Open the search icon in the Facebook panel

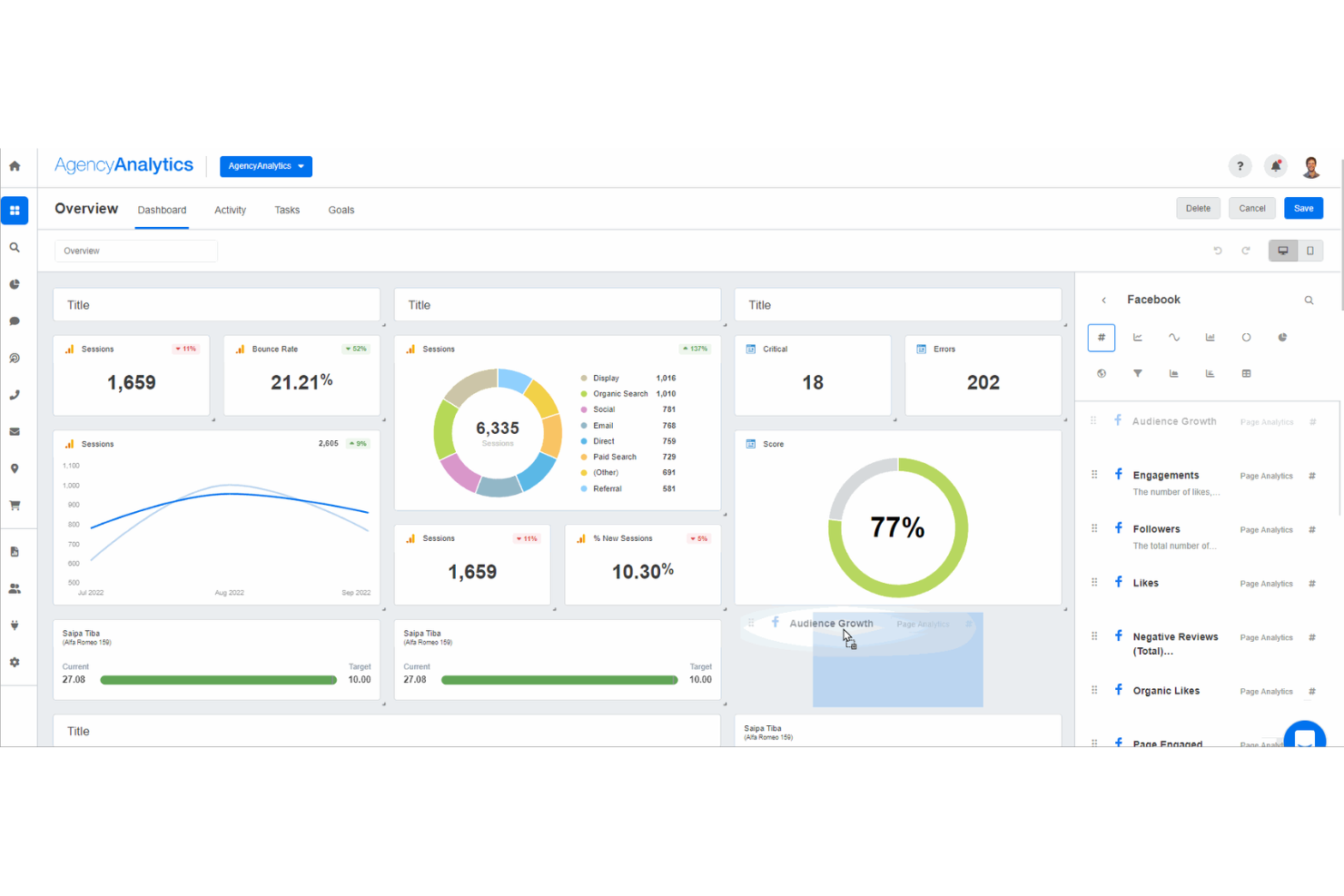[x=1309, y=300]
